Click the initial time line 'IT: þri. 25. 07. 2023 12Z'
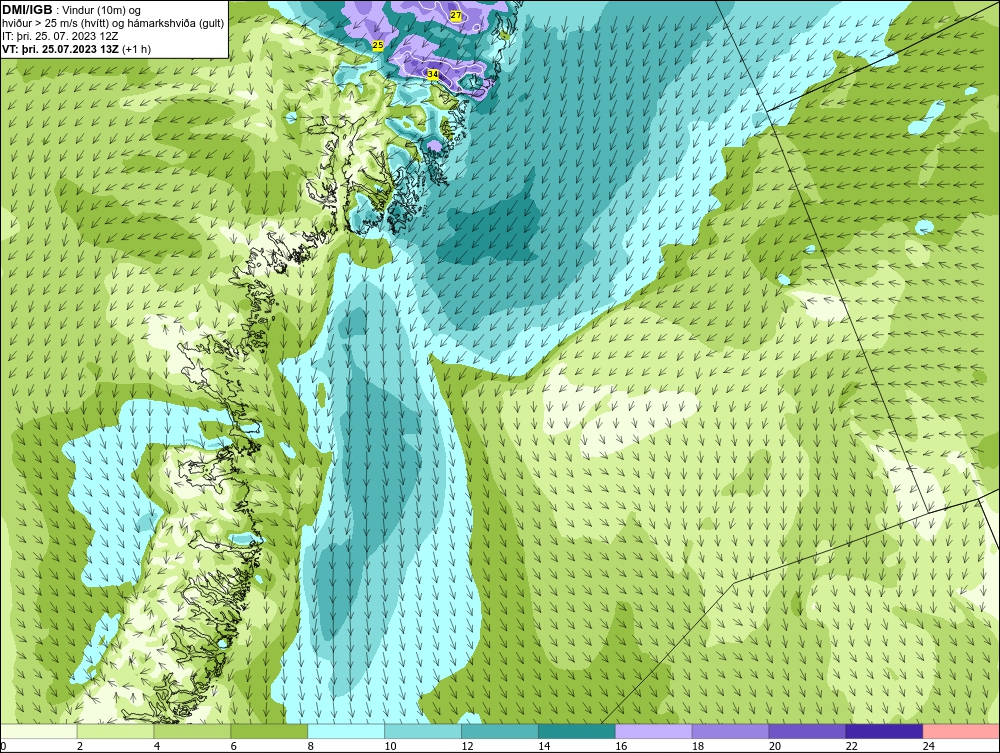This screenshot has width=1000, height=753. coord(60,36)
